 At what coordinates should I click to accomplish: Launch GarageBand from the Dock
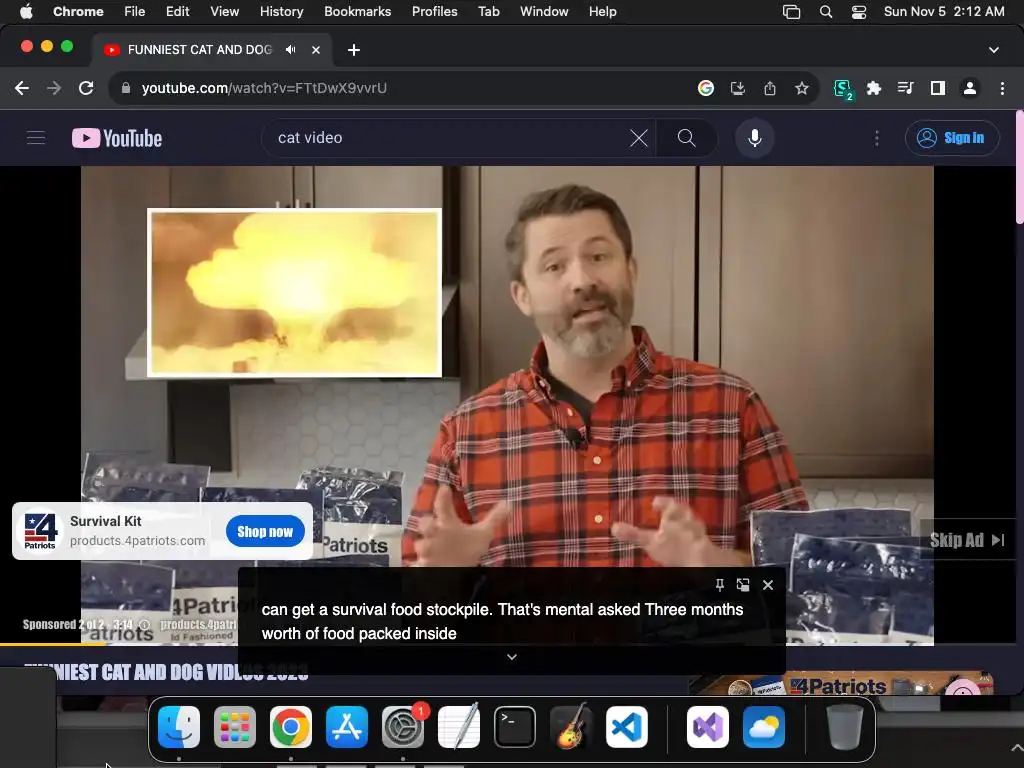point(571,727)
